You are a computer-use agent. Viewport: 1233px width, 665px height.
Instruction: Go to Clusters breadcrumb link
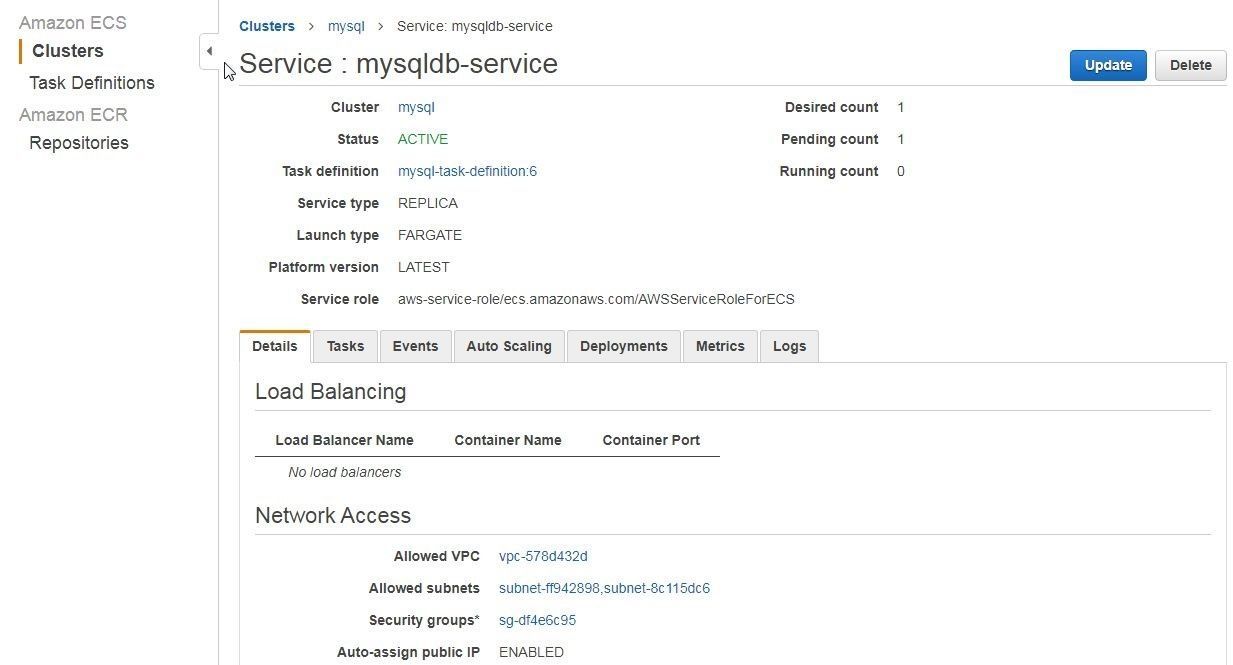[267, 26]
